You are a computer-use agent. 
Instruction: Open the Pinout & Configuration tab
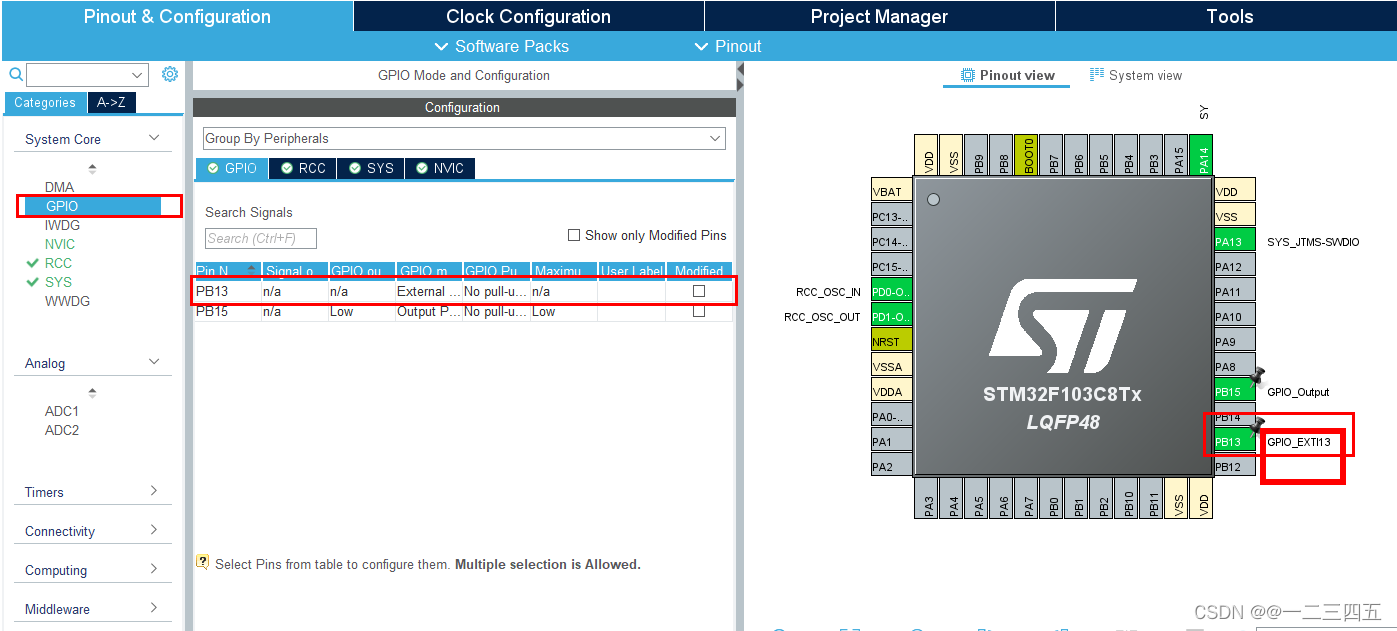click(177, 16)
